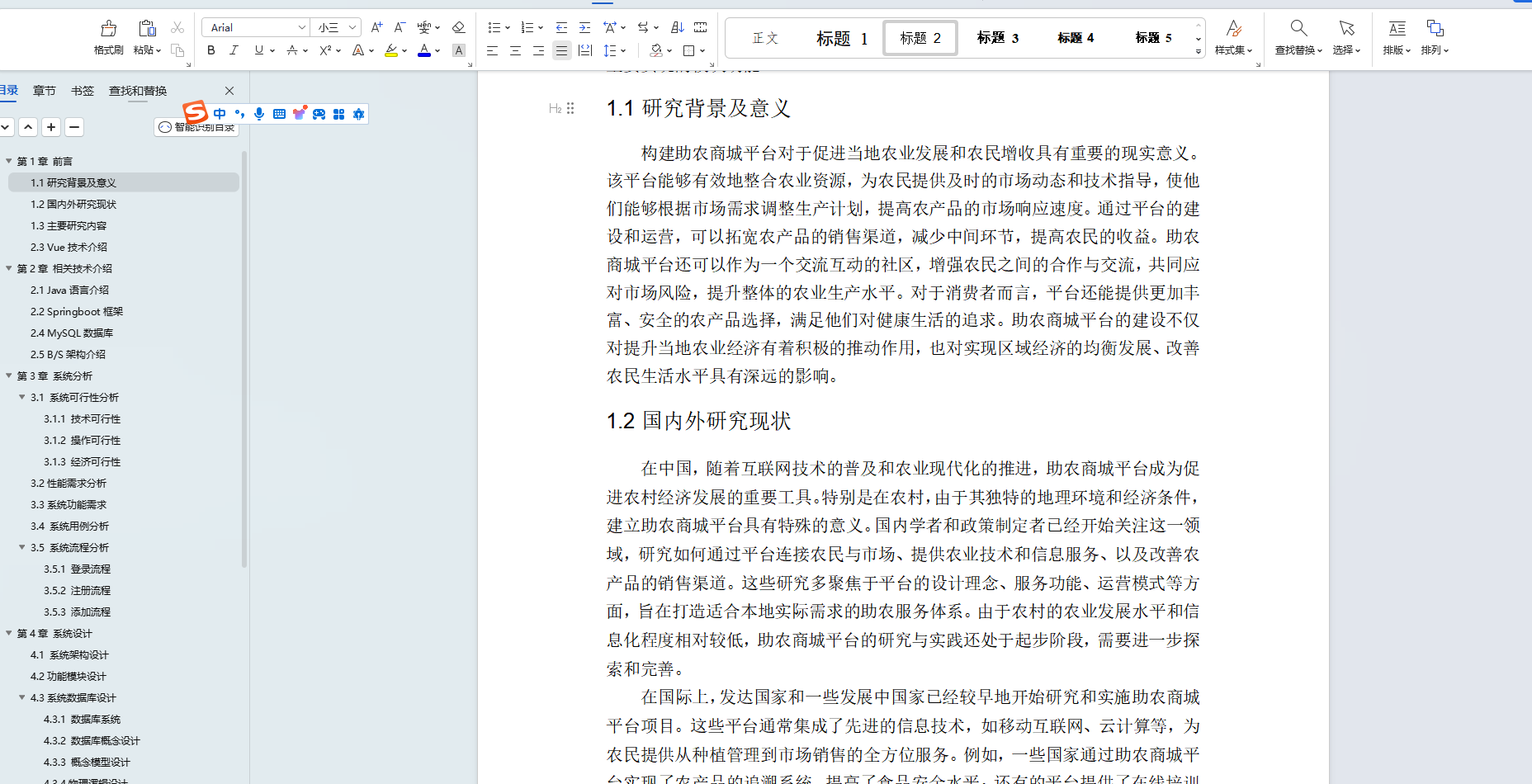Viewport: 1532px width, 784px height.
Task: Open the line spacing options
Action: tap(610, 50)
